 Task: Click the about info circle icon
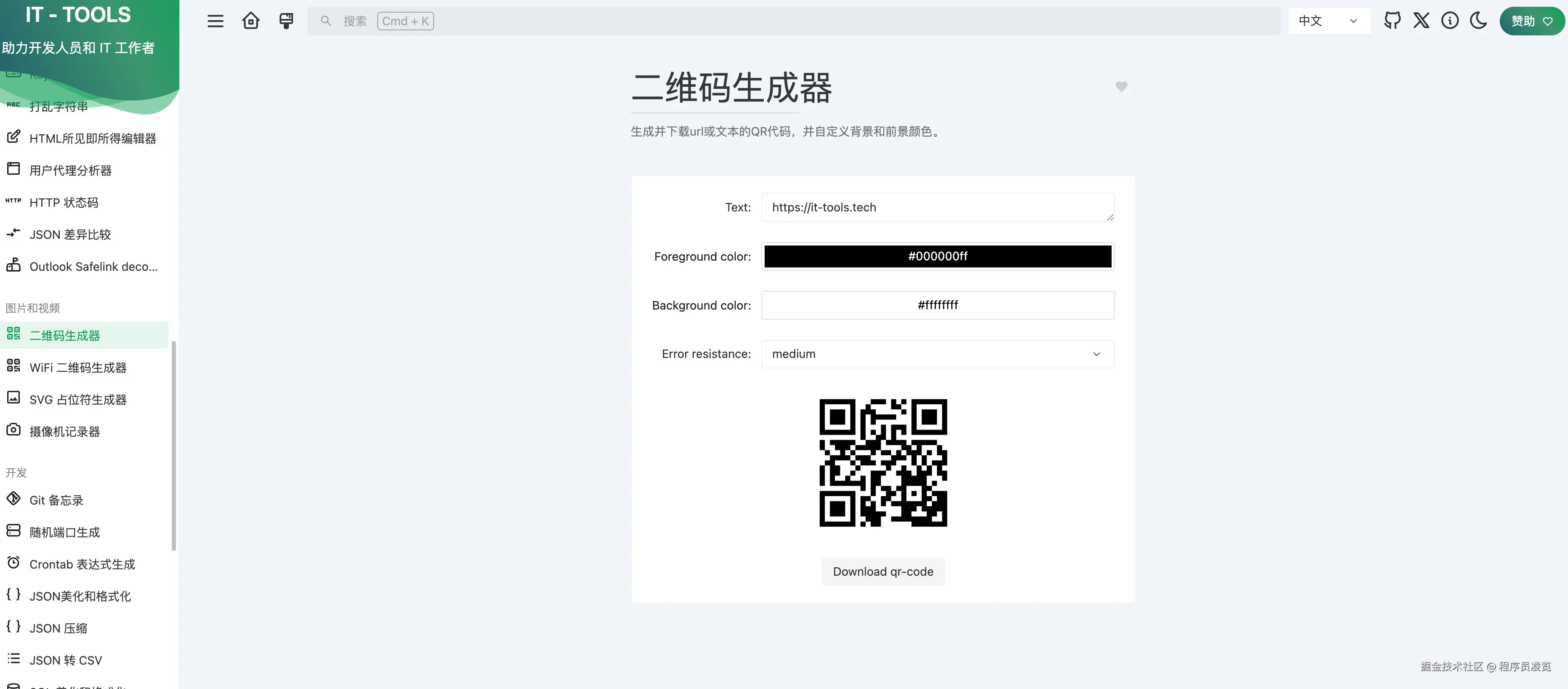(1450, 21)
